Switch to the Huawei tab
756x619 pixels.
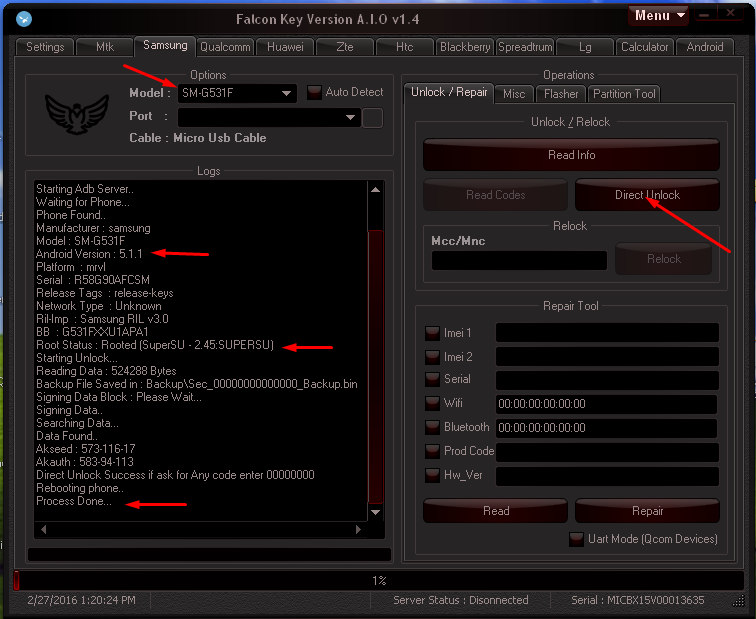click(x=285, y=47)
